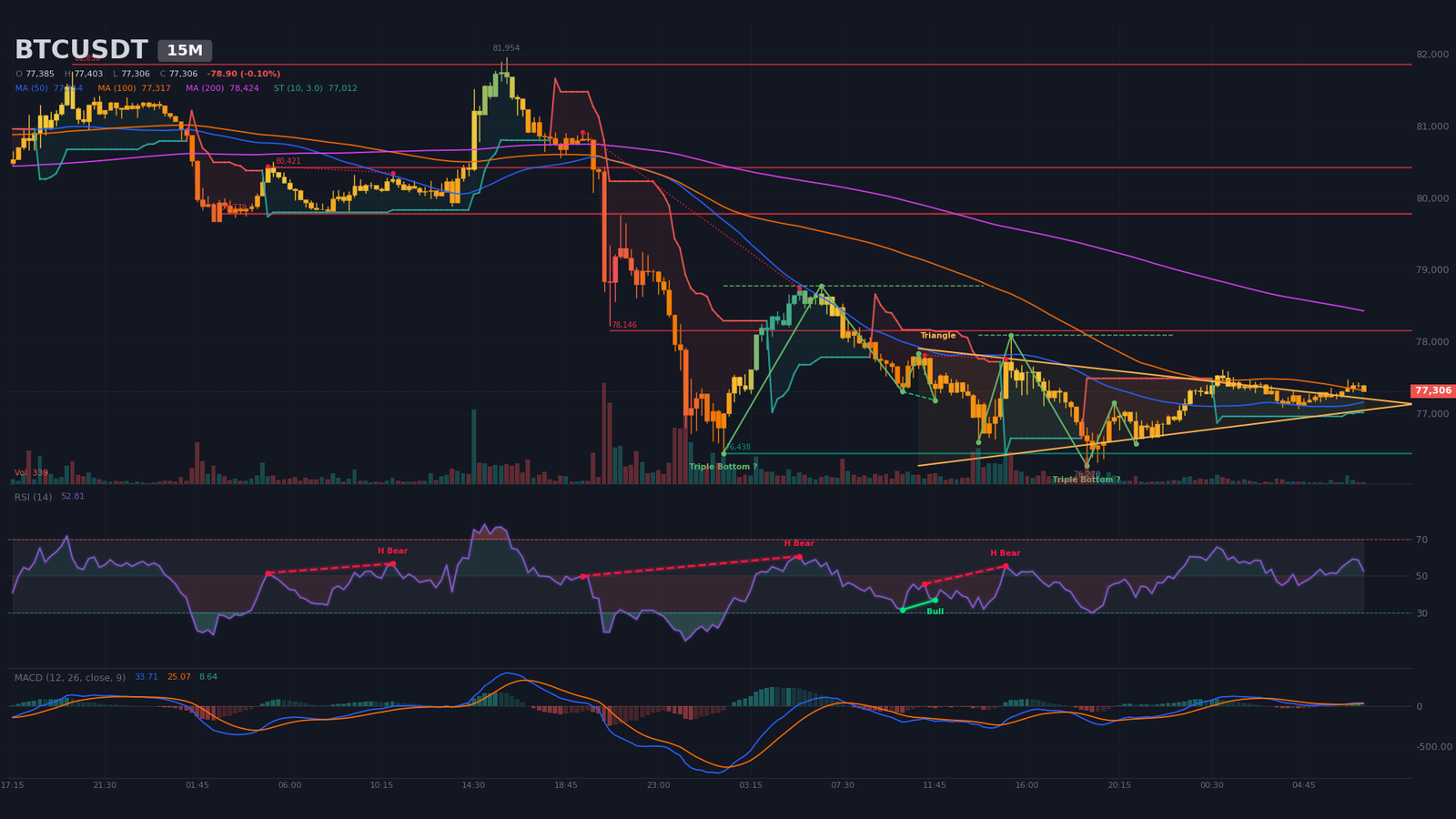Click the MACD (12, 26, close, 9) label
Viewport: 1456px width, 819px height.
70,677
